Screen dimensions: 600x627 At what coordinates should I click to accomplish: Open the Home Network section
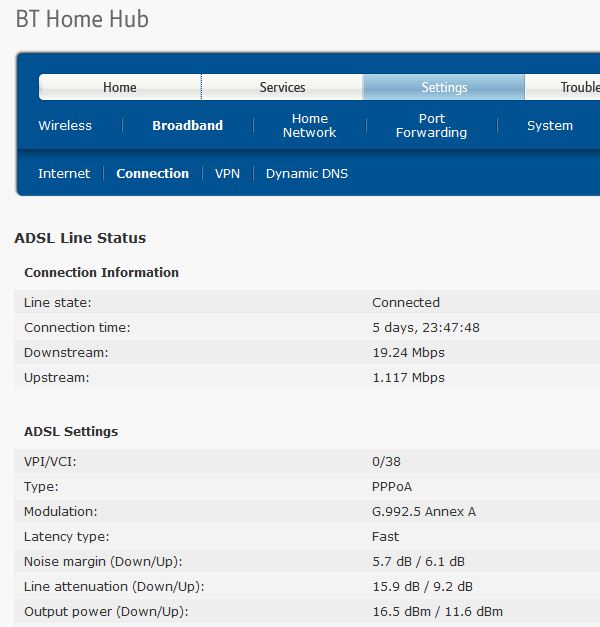309,125
